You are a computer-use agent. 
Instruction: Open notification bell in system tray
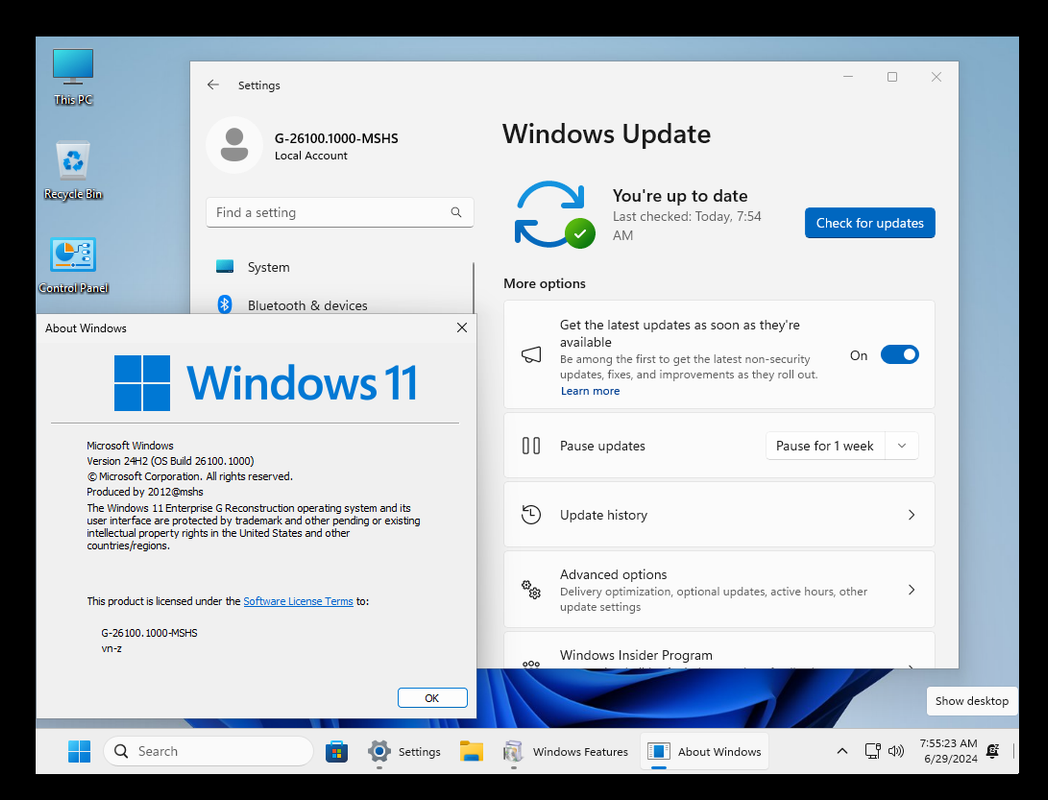point(993,751)
